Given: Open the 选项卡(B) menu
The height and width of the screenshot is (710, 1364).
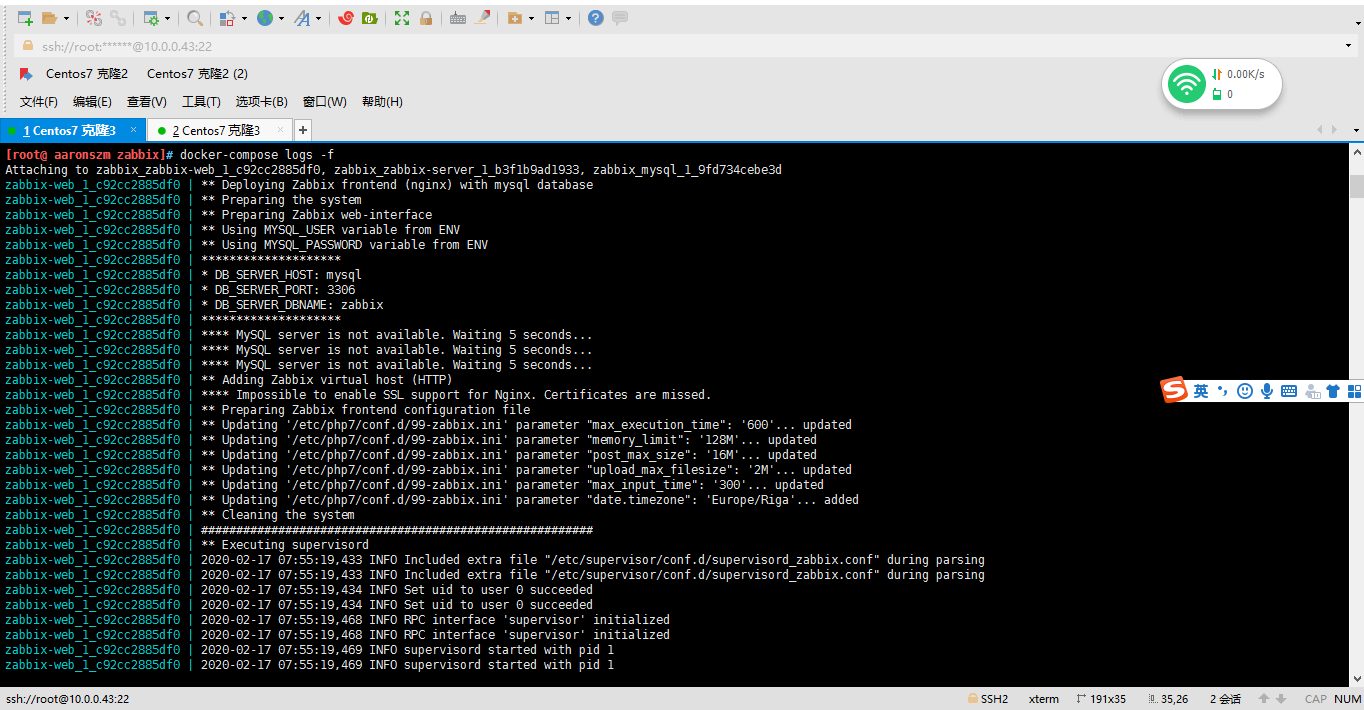Looking at the screenshot, I should click(x=262, y=102).
